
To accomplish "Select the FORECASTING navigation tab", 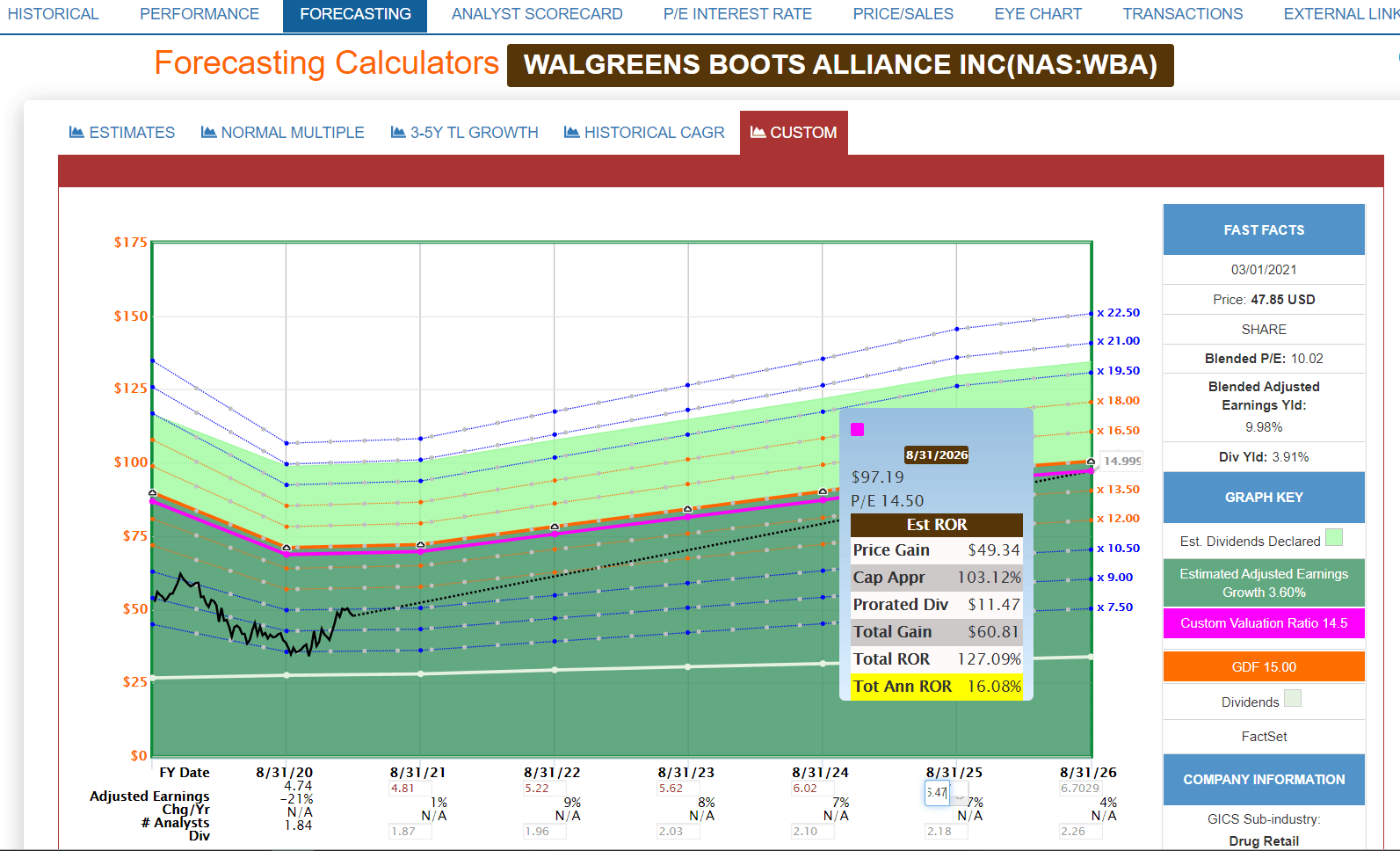I will tap(355, 14).
